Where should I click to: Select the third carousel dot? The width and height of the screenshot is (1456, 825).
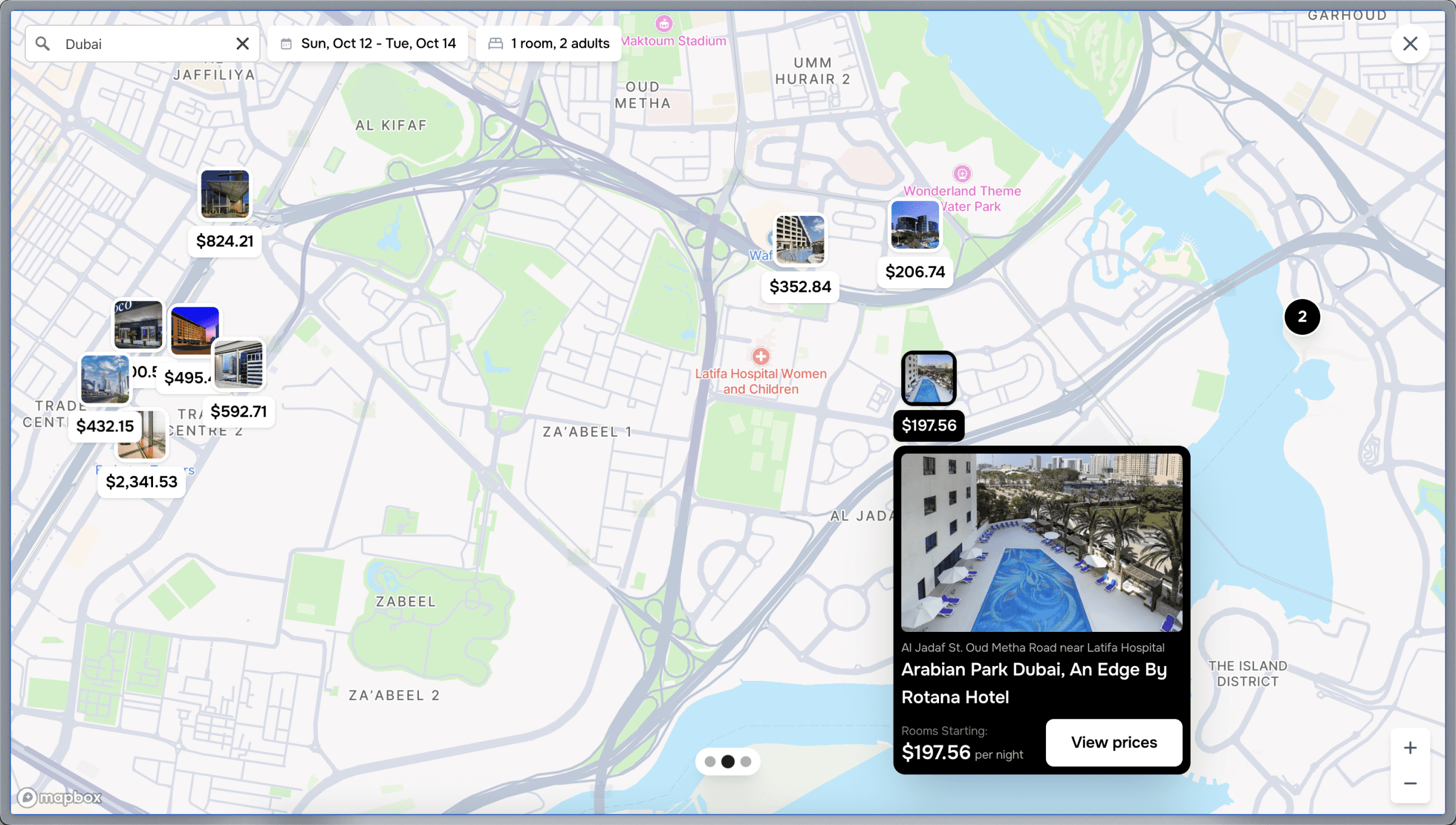(x=745, y=762)
